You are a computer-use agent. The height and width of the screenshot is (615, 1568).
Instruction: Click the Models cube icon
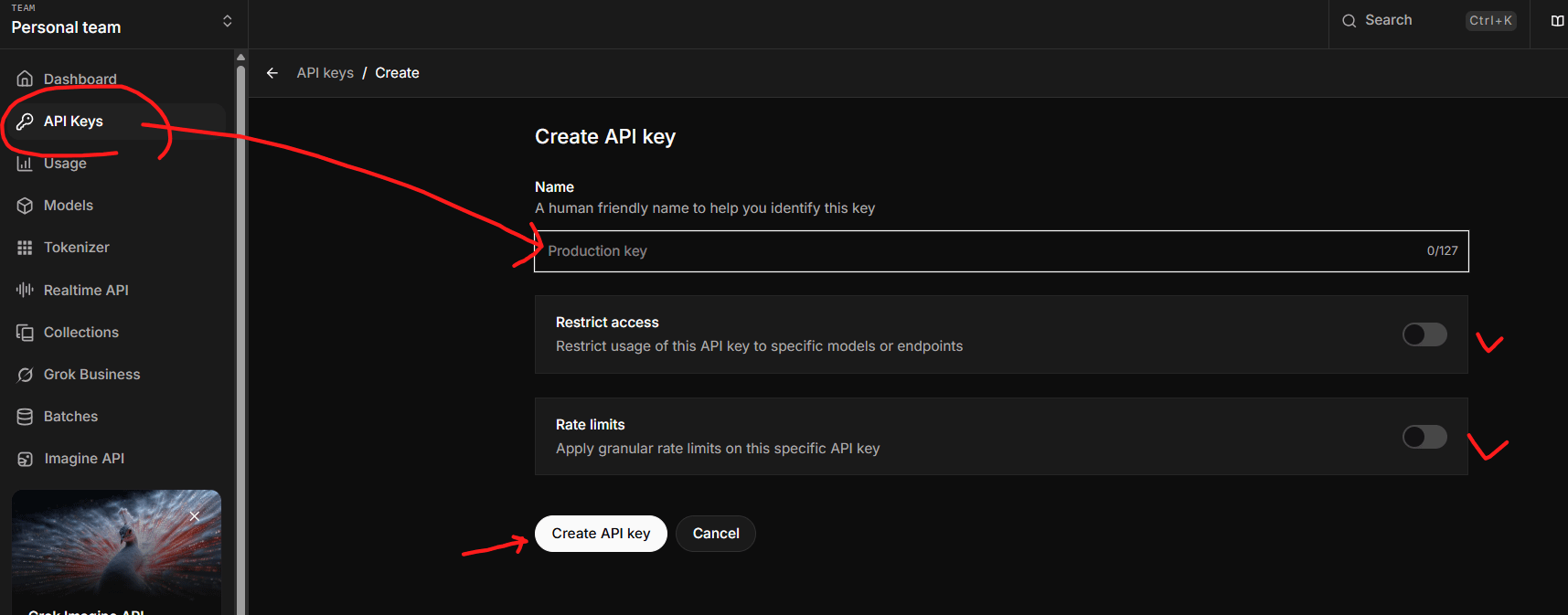(x=25, y=206)
